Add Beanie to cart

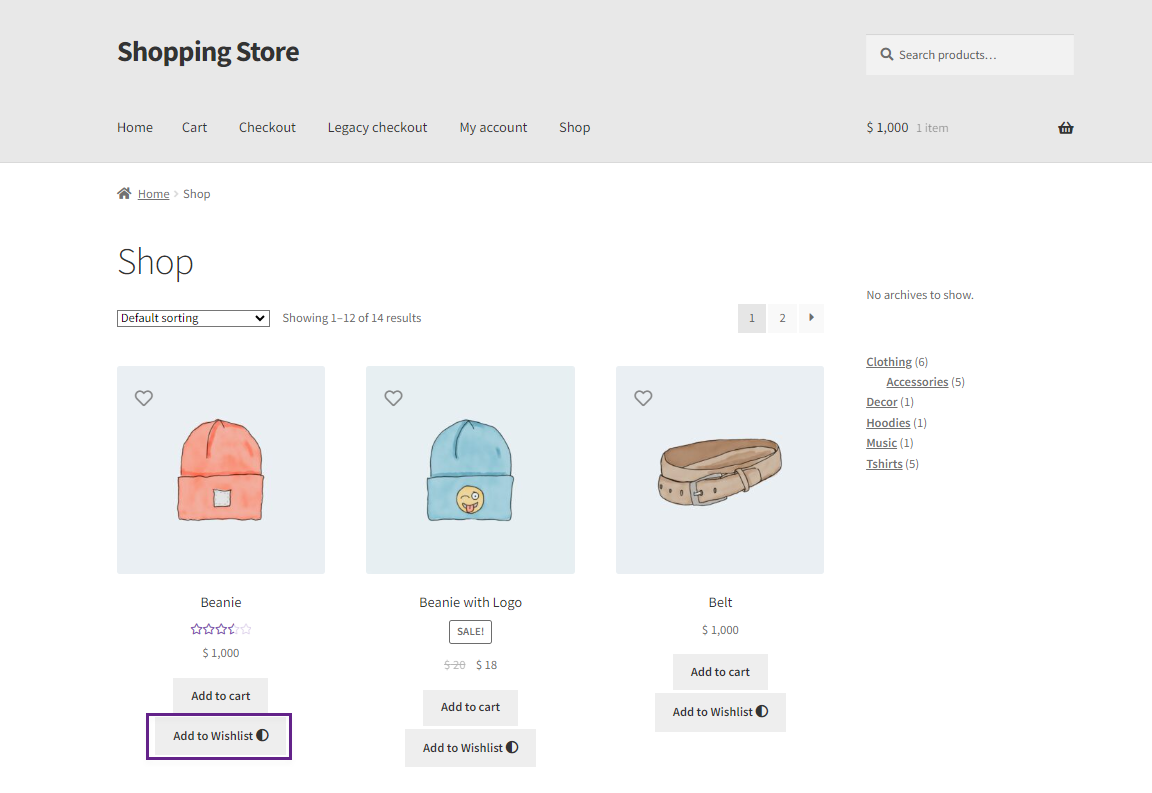tap(220, 696)
